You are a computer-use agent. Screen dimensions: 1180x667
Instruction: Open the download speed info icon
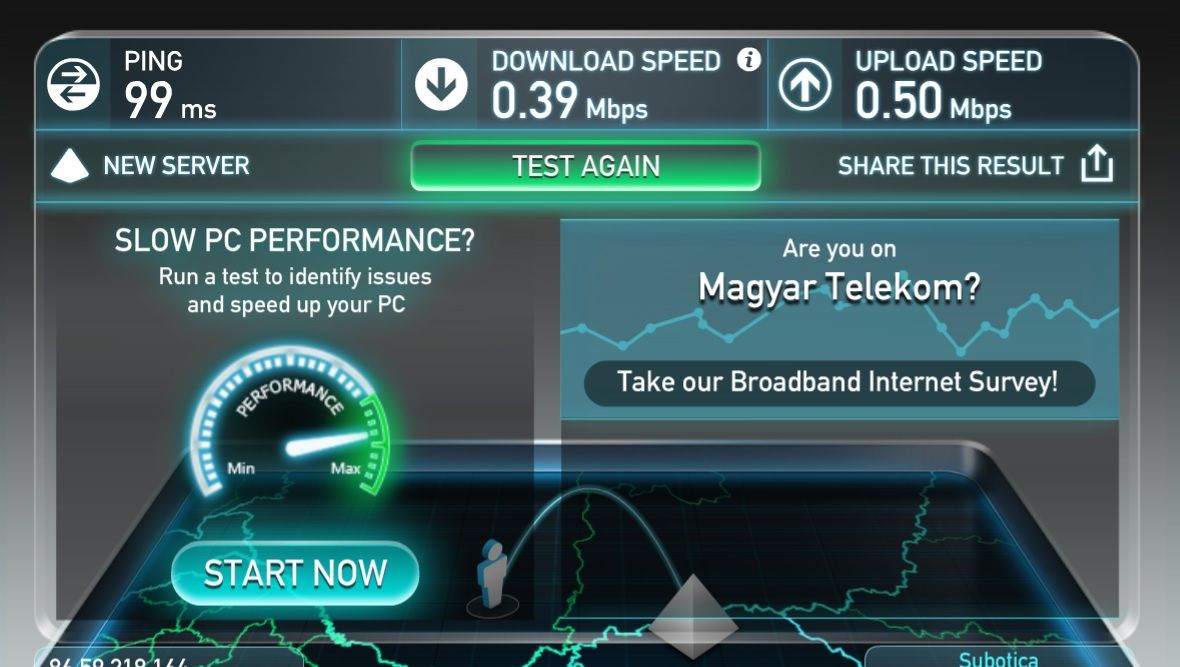(x=749, y=59)
